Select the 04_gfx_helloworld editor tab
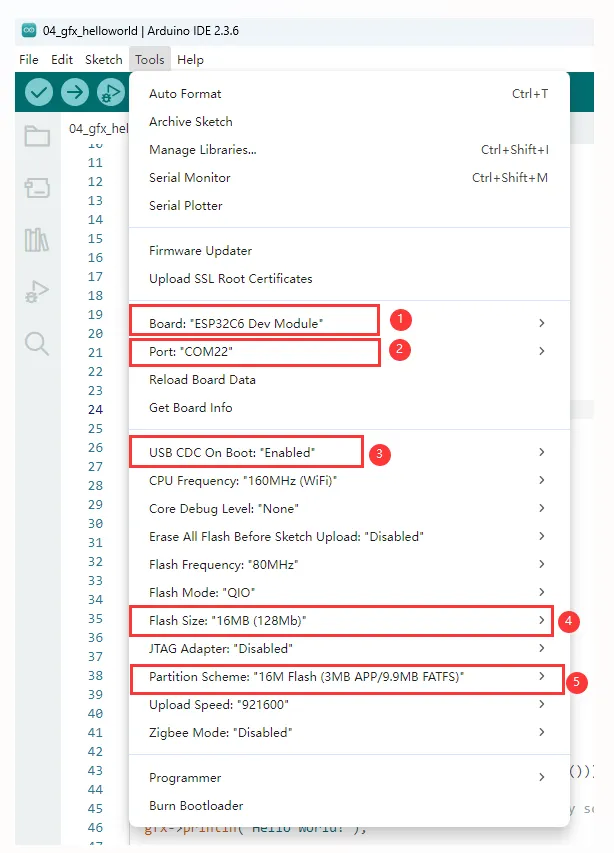 (99, 128)
